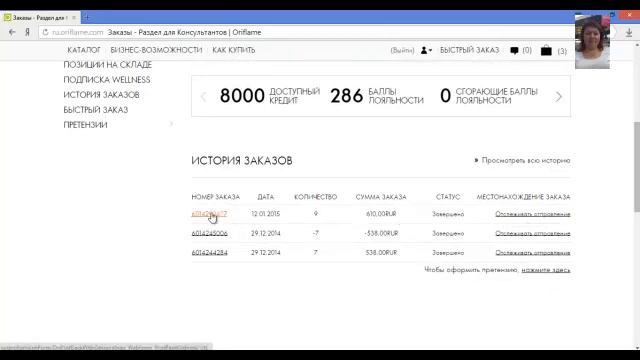Expand the ПРЕТЕНЗИИ sidebar chevron
The width and height of the screenshot is (640, 360).
click(x=171, y=124)
